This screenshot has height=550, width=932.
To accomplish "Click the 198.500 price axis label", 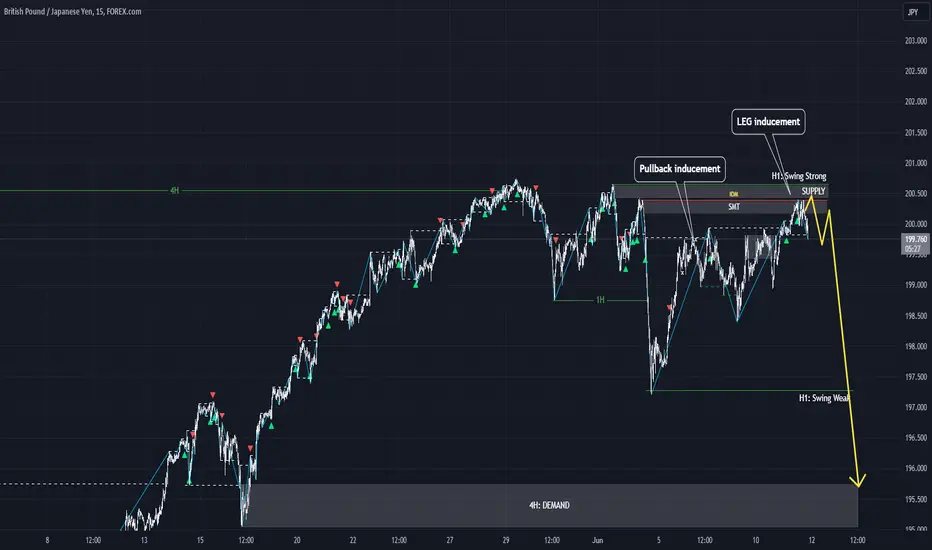I will (915, 316).
